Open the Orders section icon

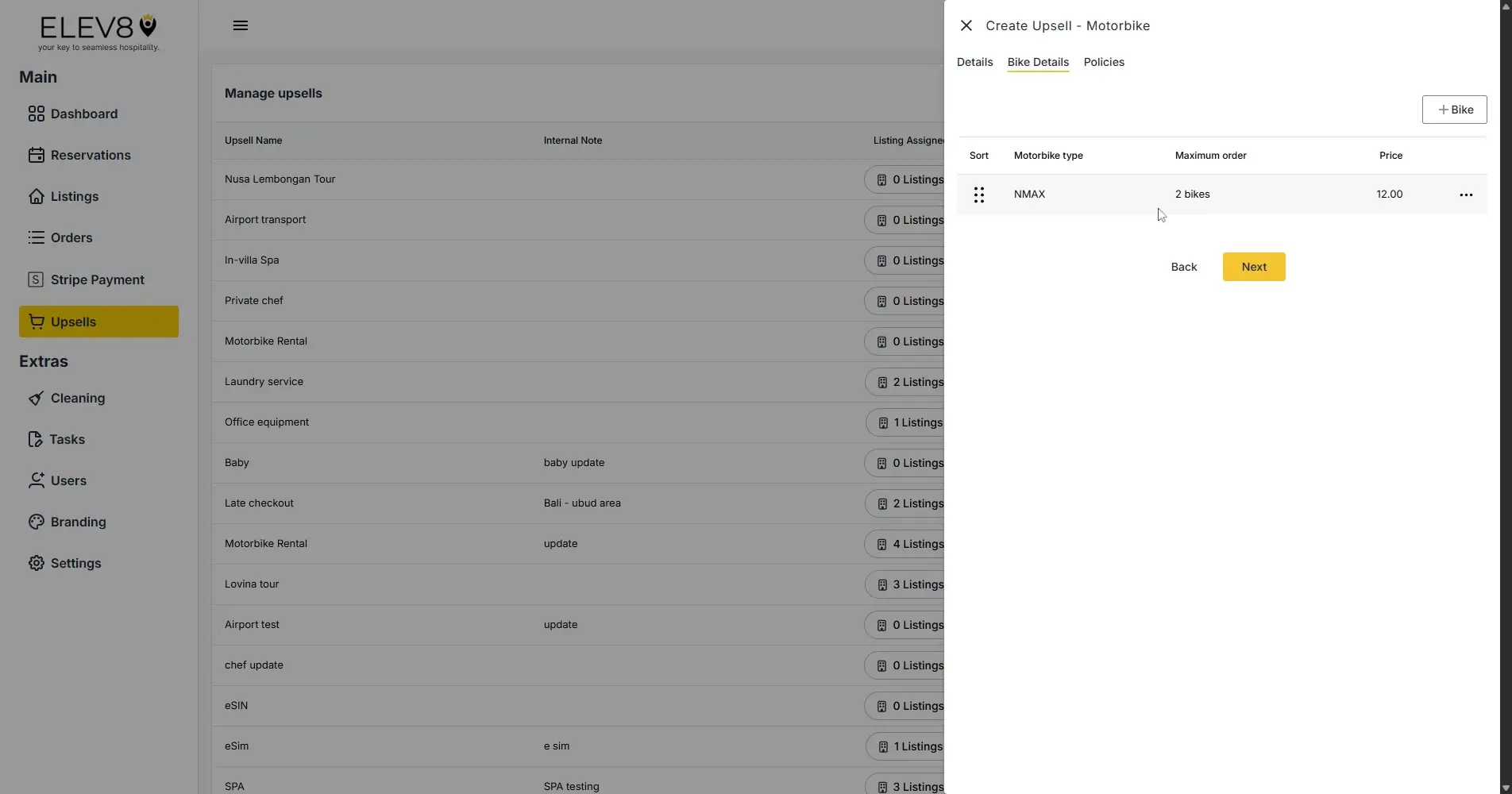click(37, 237)
